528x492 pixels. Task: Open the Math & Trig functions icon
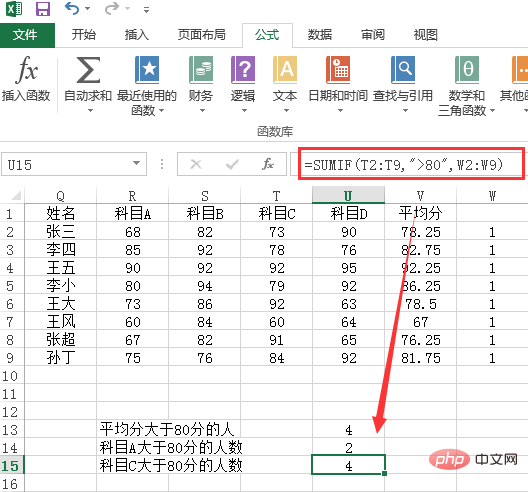[x=467, y=70]
